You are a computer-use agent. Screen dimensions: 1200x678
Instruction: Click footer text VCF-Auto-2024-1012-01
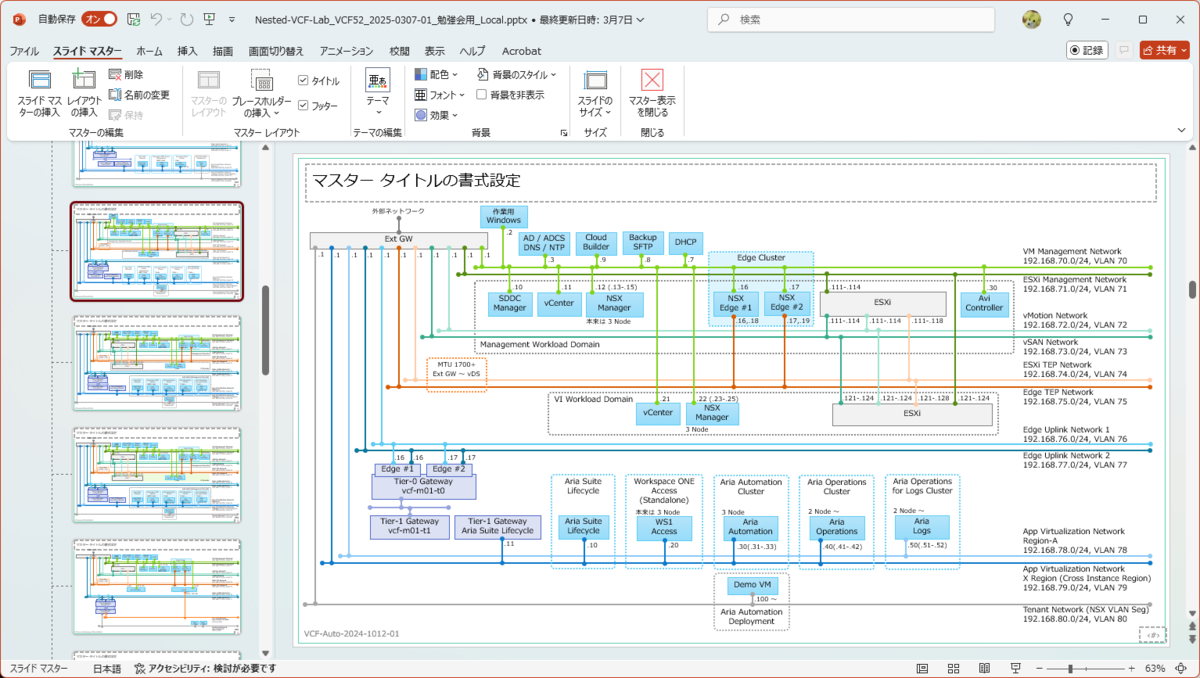click(351, 634)
